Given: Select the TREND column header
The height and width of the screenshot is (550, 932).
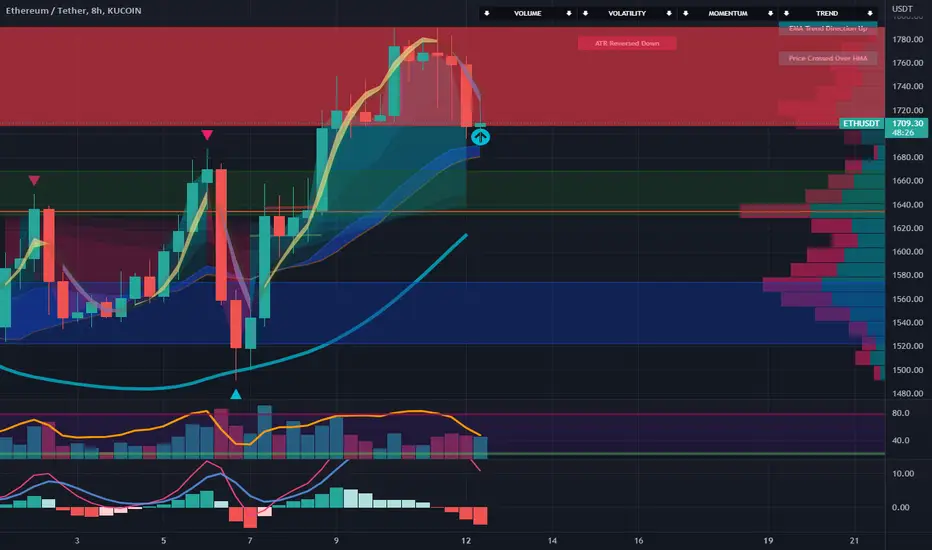Looking at the screenshot, I should (x=827, y=13).
